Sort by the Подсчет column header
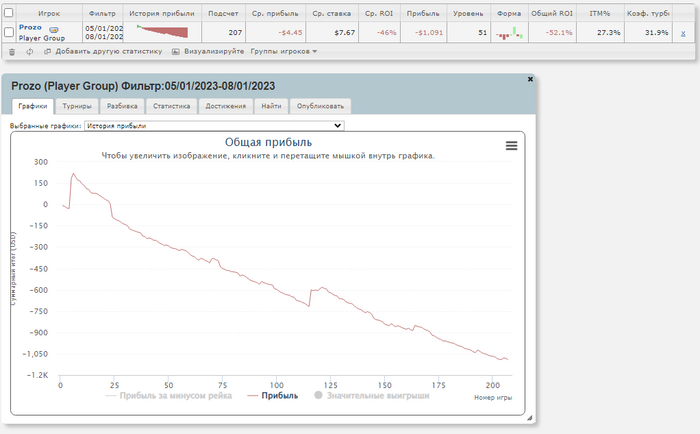This screenshot has width=700, height=434. [223, 13]
